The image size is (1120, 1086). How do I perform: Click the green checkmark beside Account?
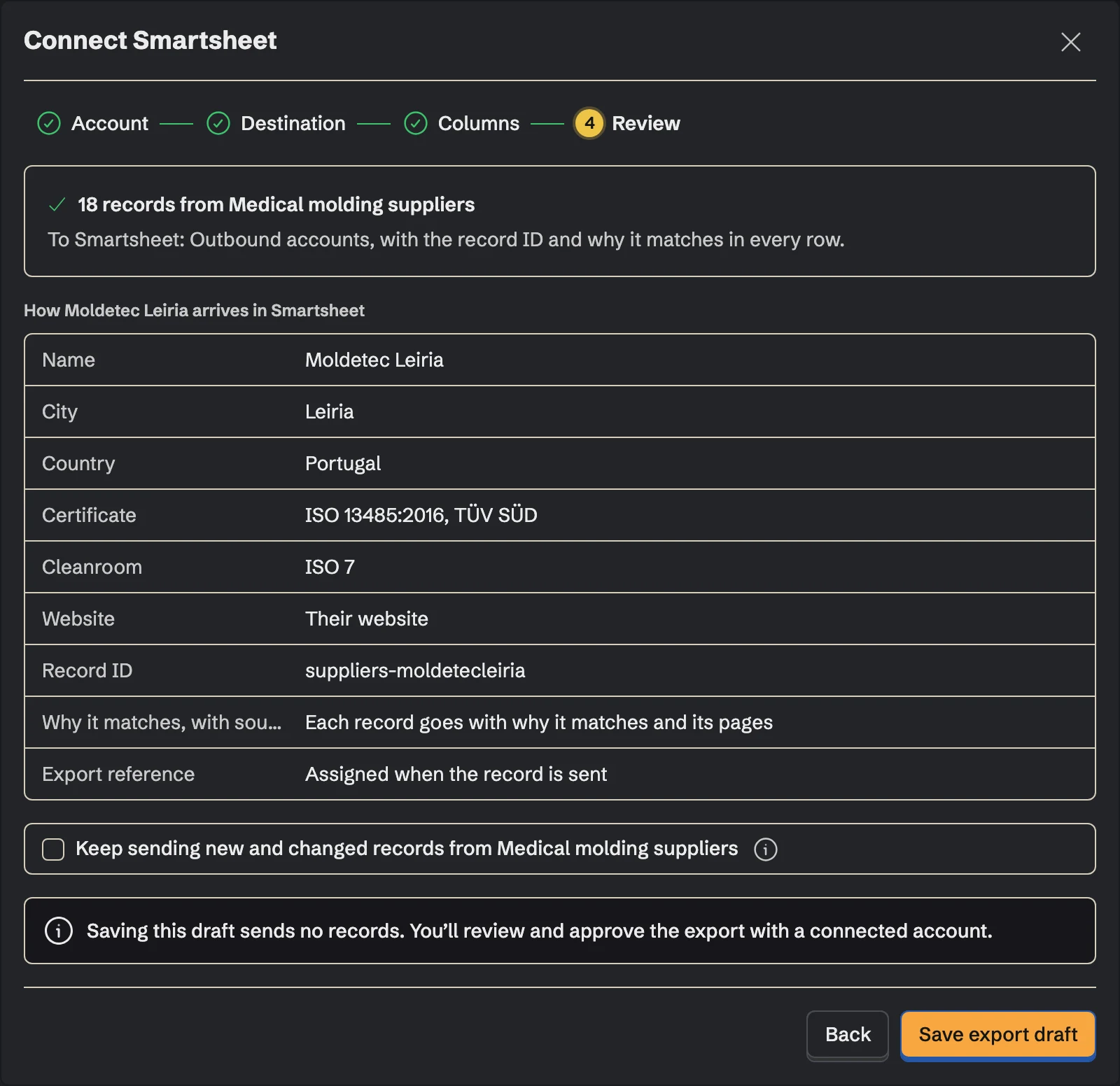(x=49, y=123)
